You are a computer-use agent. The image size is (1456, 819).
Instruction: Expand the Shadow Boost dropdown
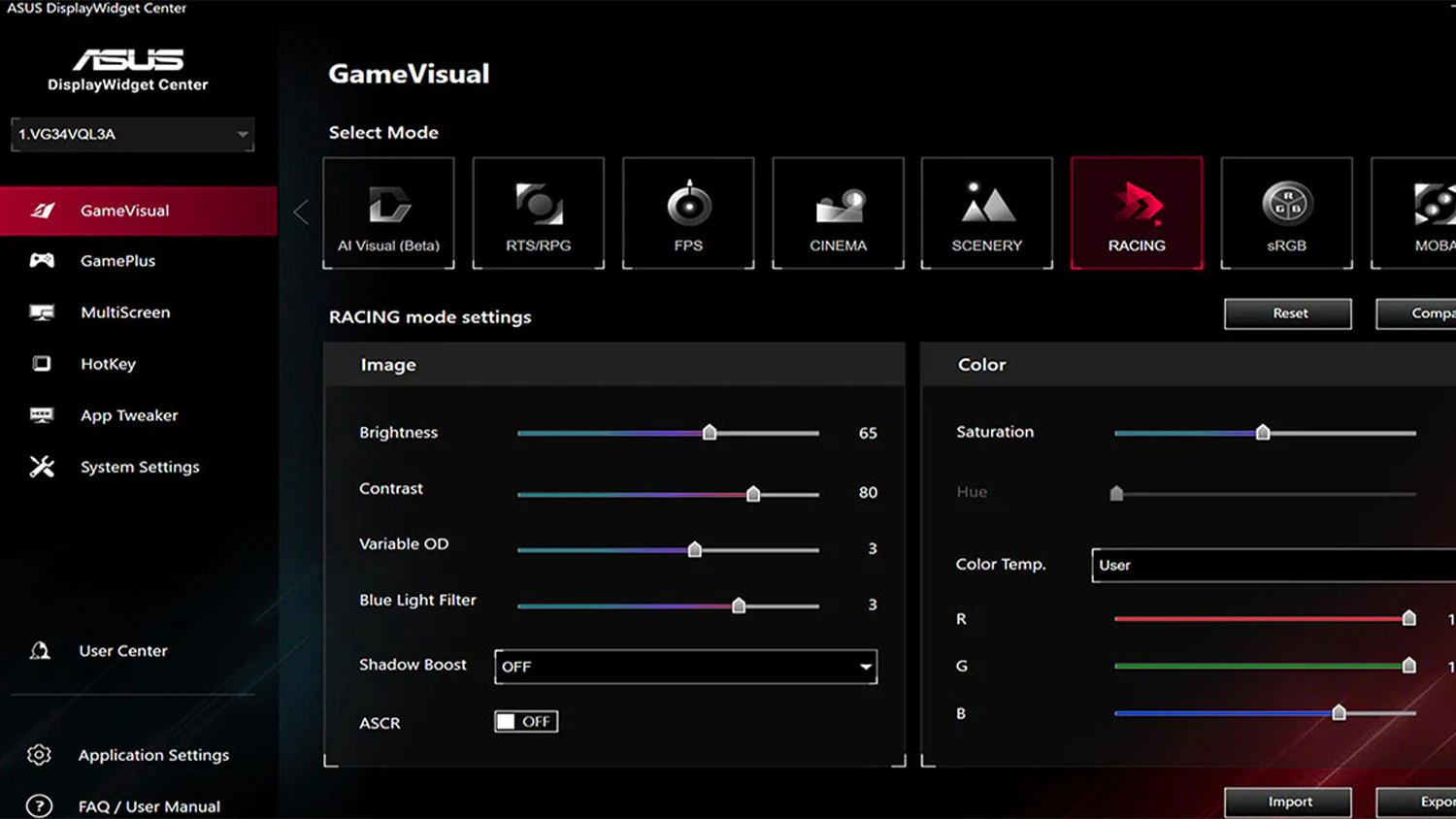[685, 667]
